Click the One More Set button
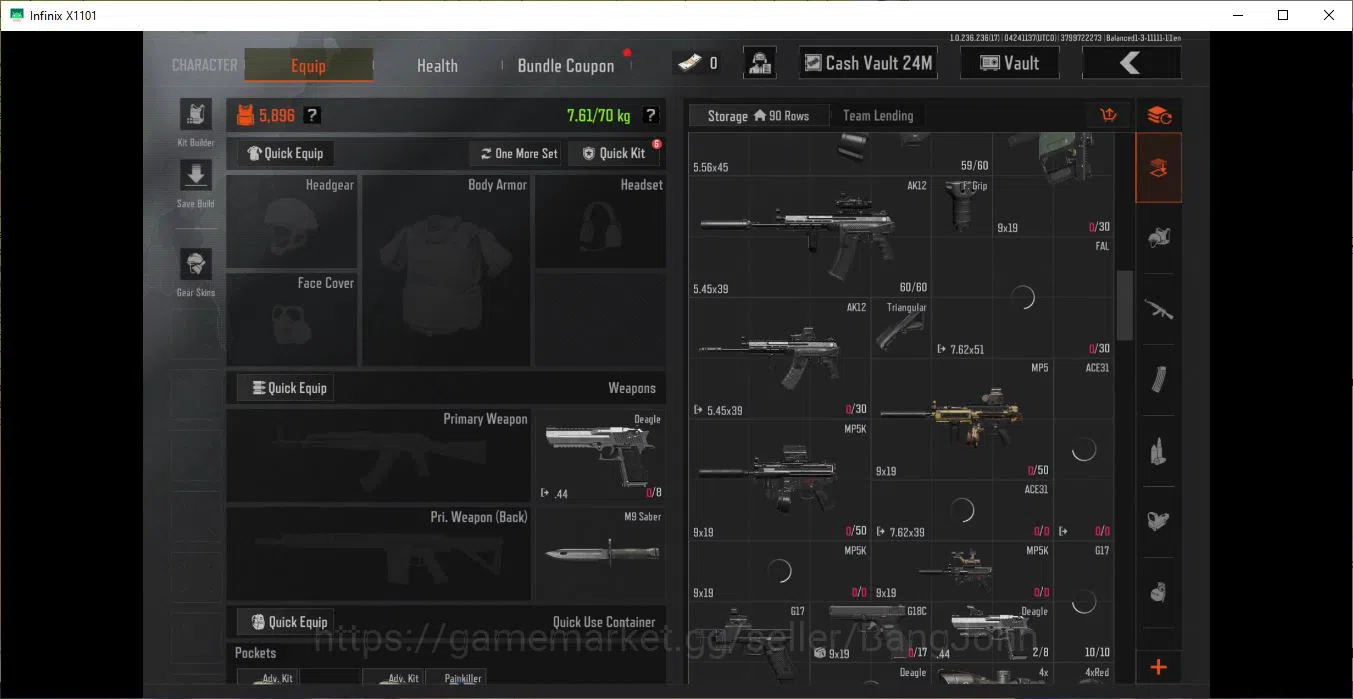The height and width of the screenshot is (699, 1353). tap(518, 153)
